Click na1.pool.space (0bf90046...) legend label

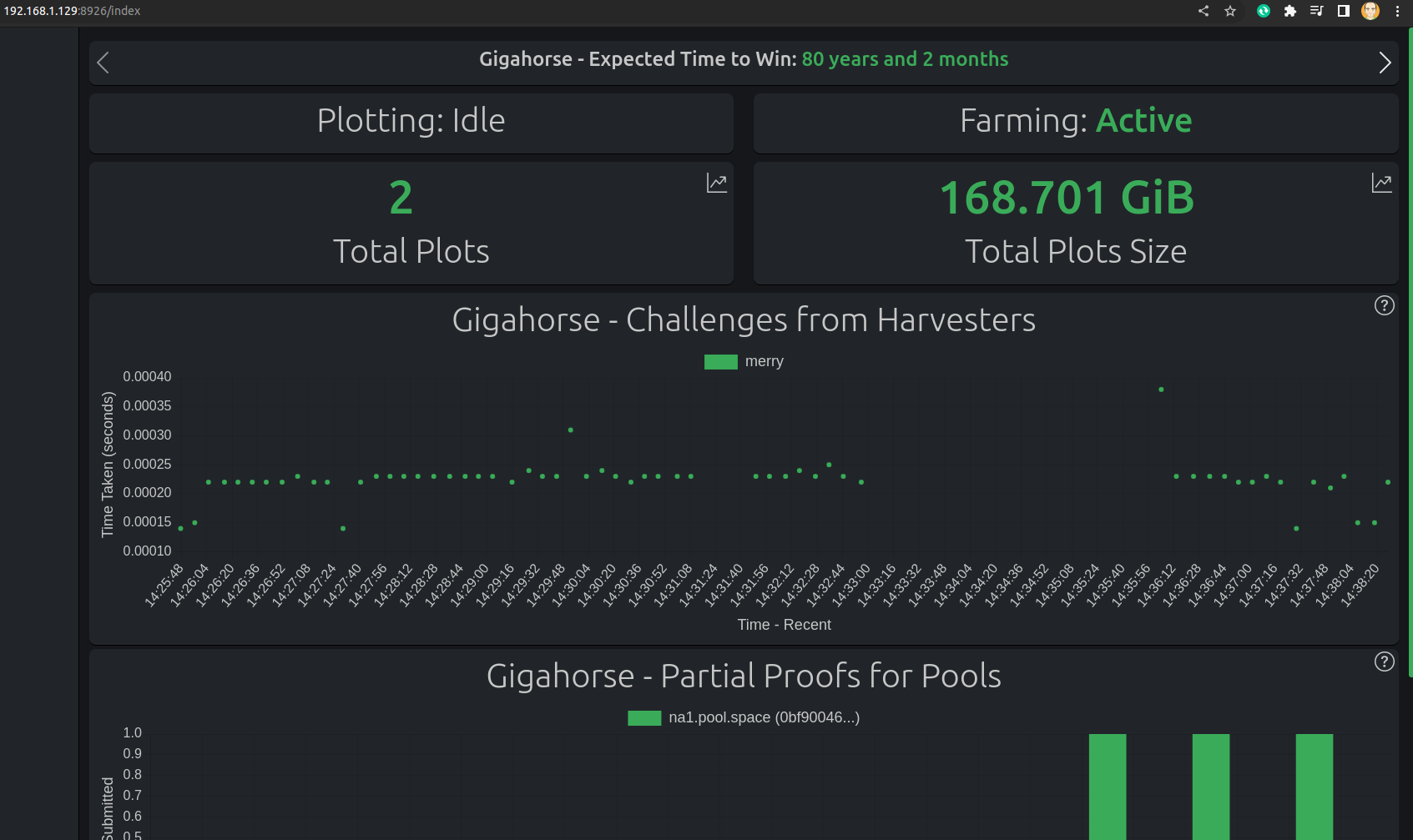tap(765, 717)
